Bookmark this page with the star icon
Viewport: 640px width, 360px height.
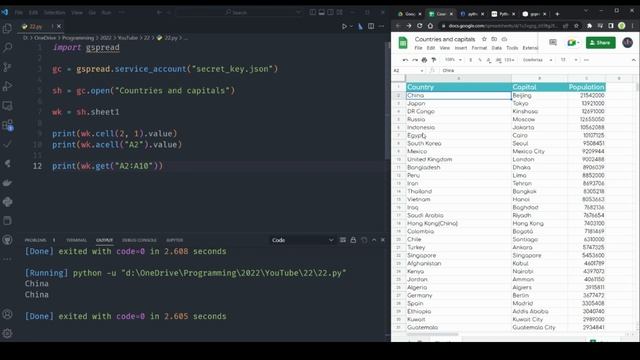[x=576, y=26]
